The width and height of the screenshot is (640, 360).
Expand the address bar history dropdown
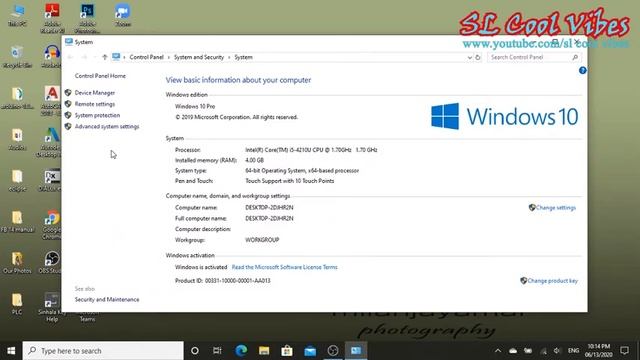[x=469, y=58]
